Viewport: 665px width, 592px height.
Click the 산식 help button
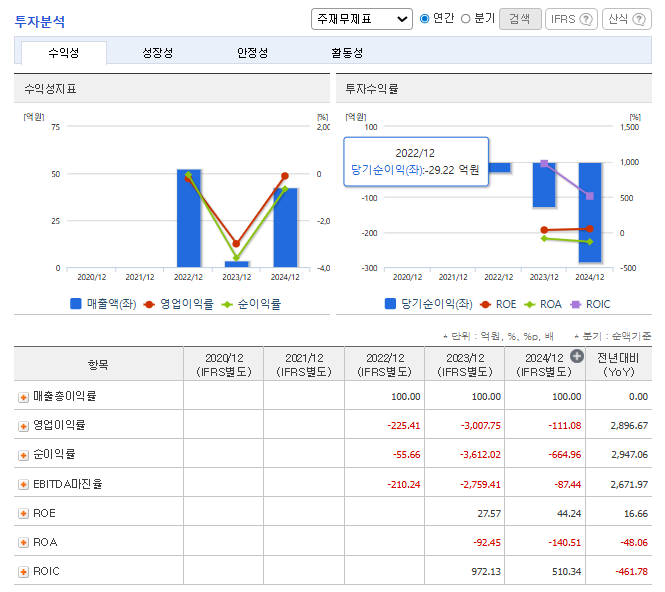pos(626,19)
